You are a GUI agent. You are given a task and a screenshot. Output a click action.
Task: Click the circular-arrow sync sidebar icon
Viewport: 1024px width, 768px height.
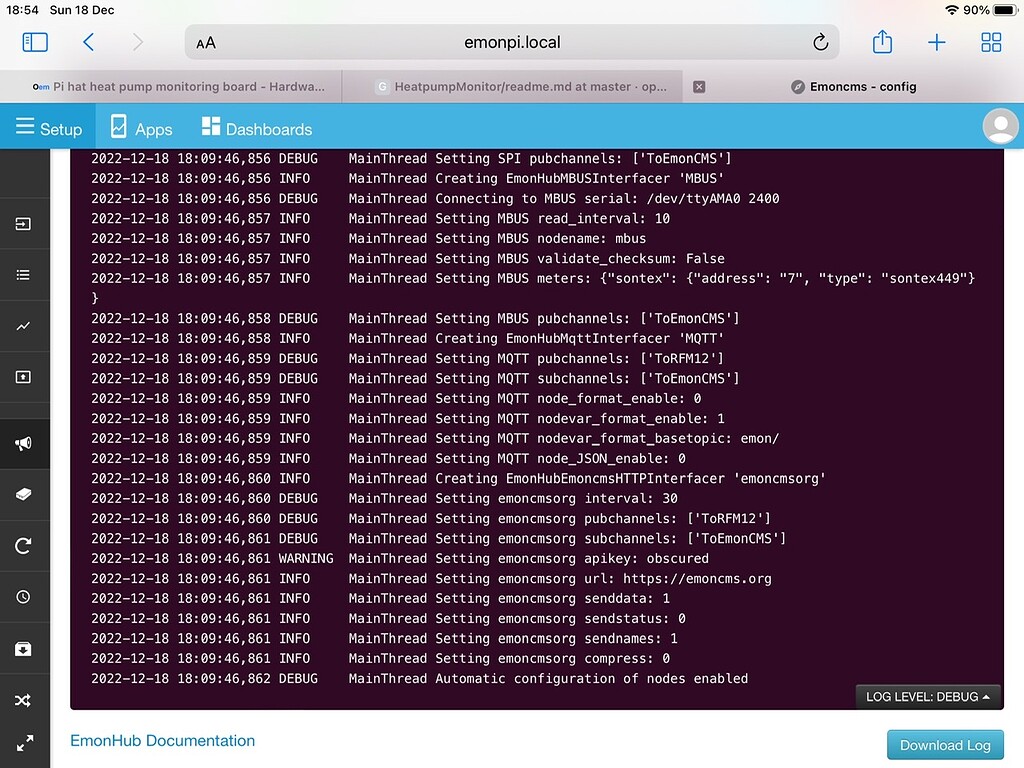pyautogui.click(x=23, y=546)
